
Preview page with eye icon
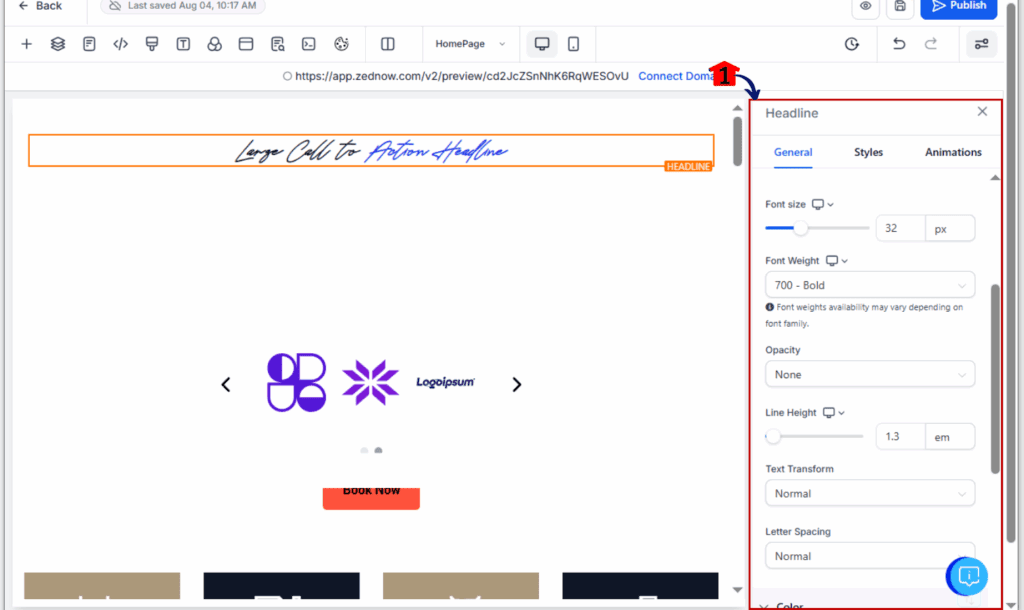click(x=865, y=7)
